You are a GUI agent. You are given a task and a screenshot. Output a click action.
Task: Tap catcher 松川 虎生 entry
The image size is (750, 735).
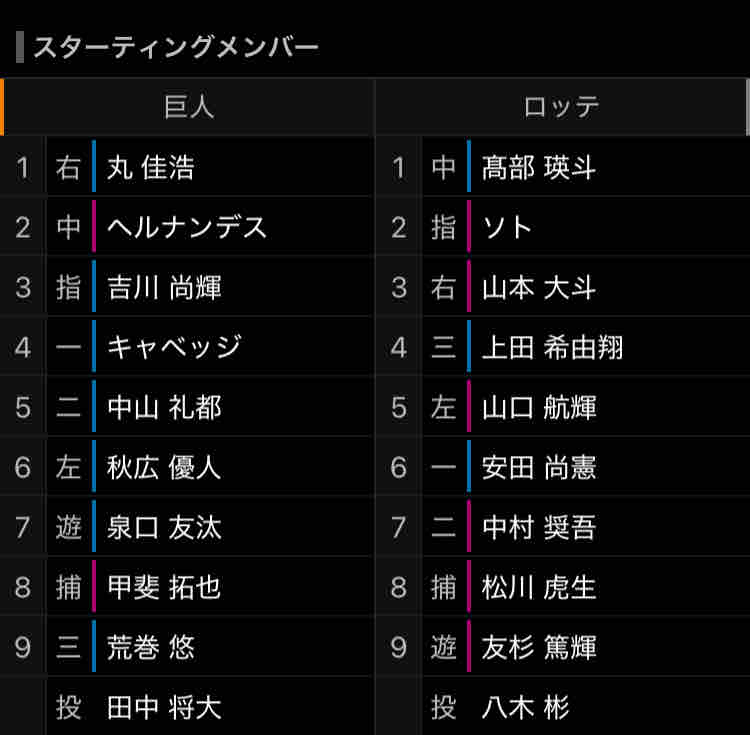coord(539,587)
